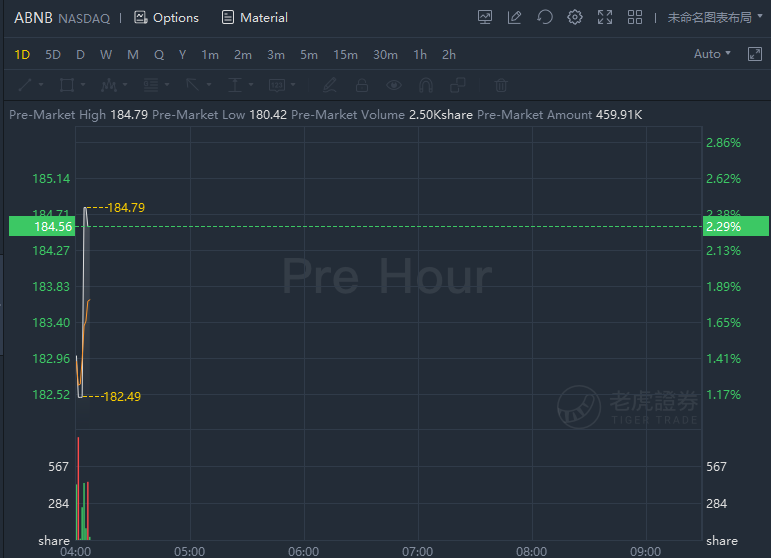Click the Pre-Market Amount 459.91K value
The height and width of the screenshot is (558, 771).
pyautogui.click(x=619, y=115)
